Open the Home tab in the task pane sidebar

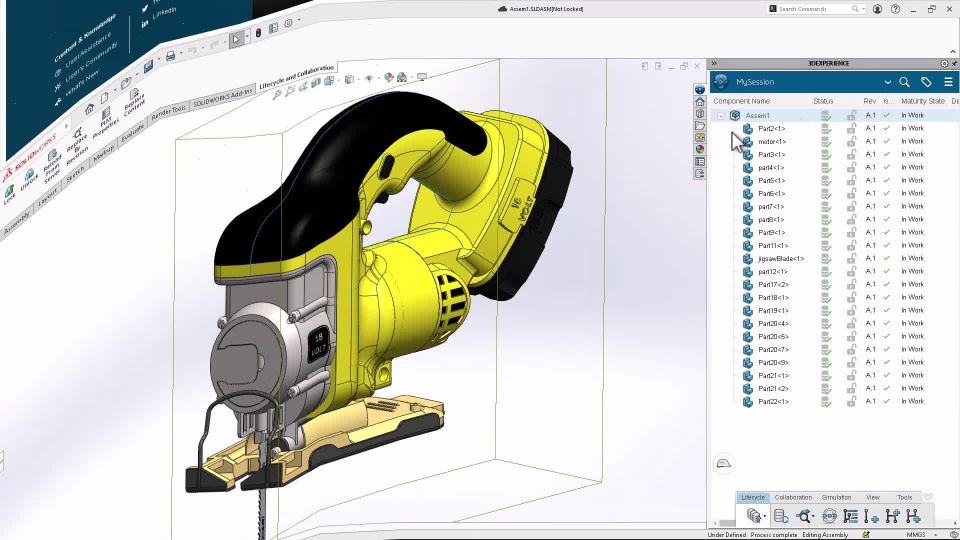click(x=700, y=102)
